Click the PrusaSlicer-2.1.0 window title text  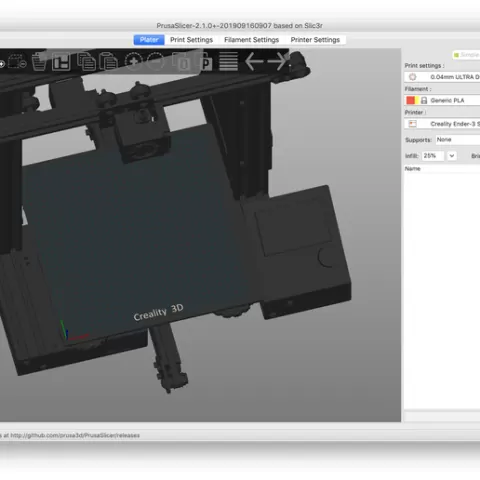[x=239, y=26]
